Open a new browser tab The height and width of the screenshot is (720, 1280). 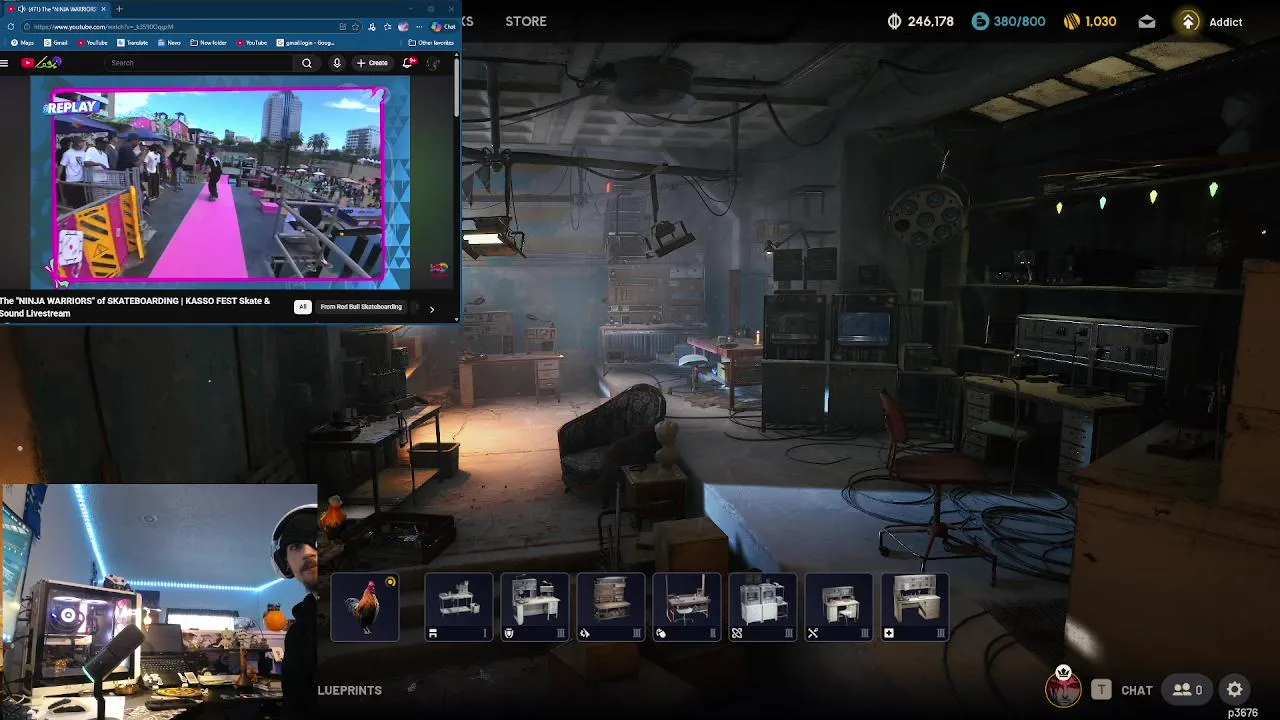(x=119, y=9)
